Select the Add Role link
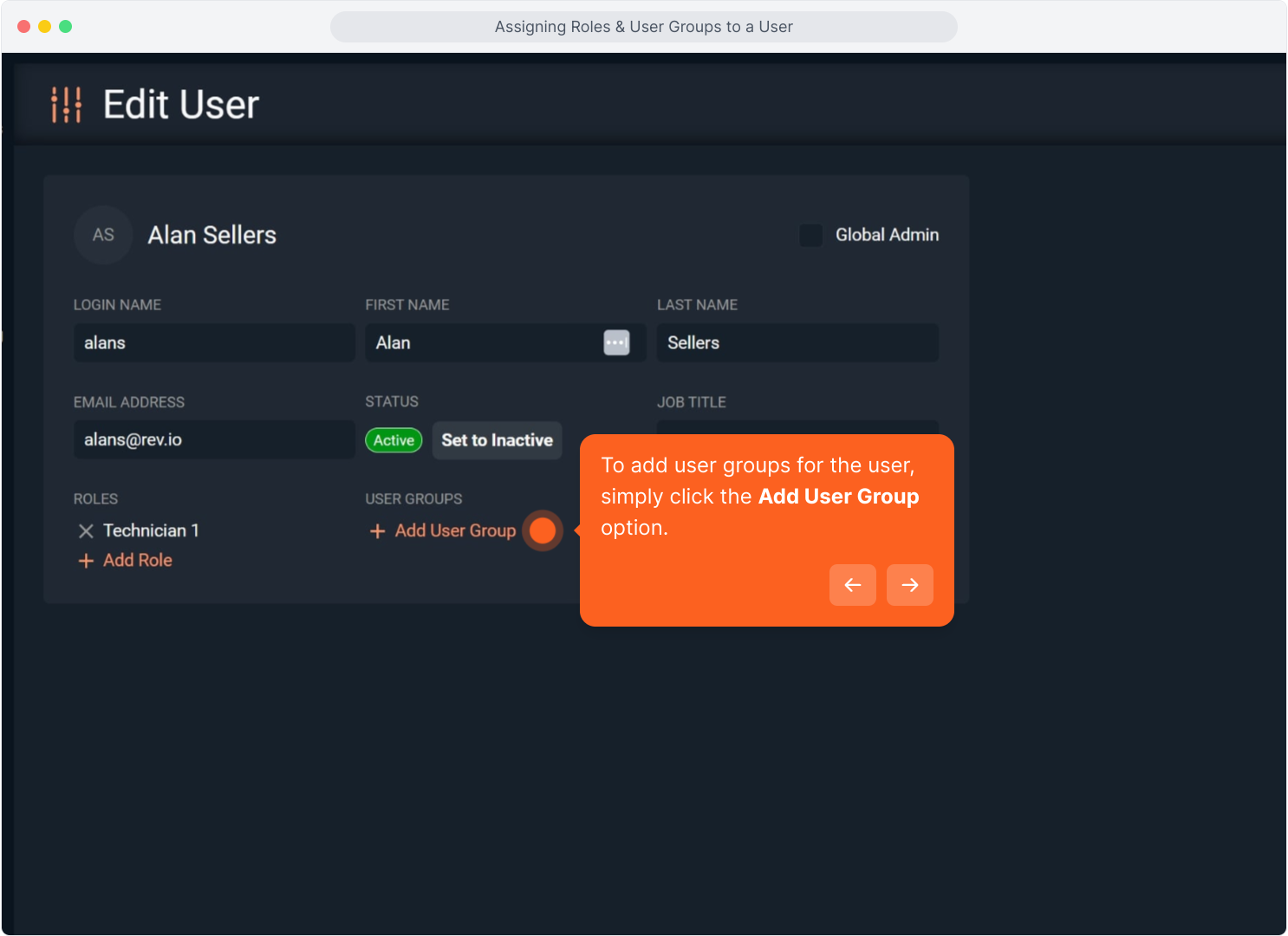 point(137,561)
